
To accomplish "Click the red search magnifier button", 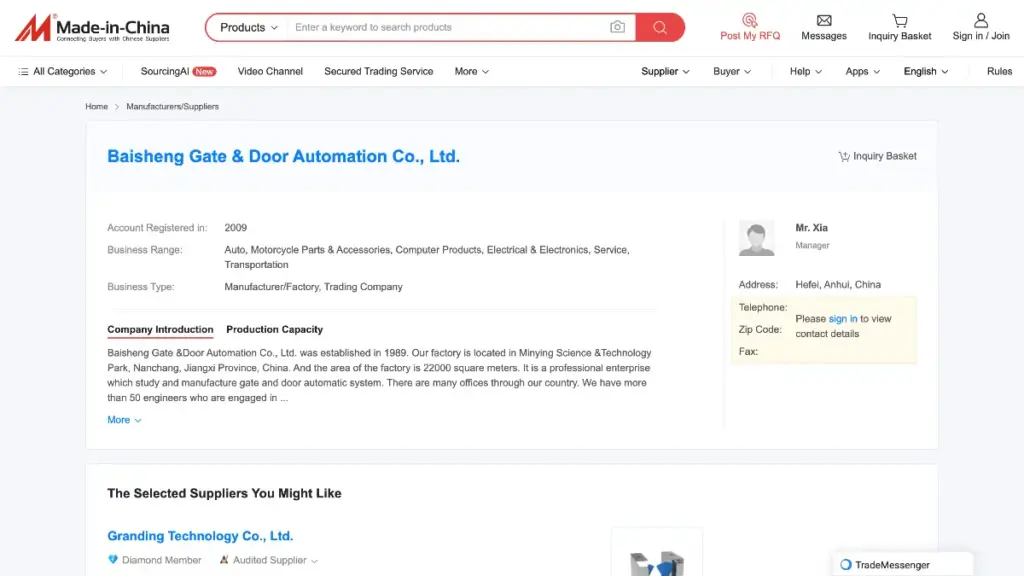I will (x=659, y=27).
